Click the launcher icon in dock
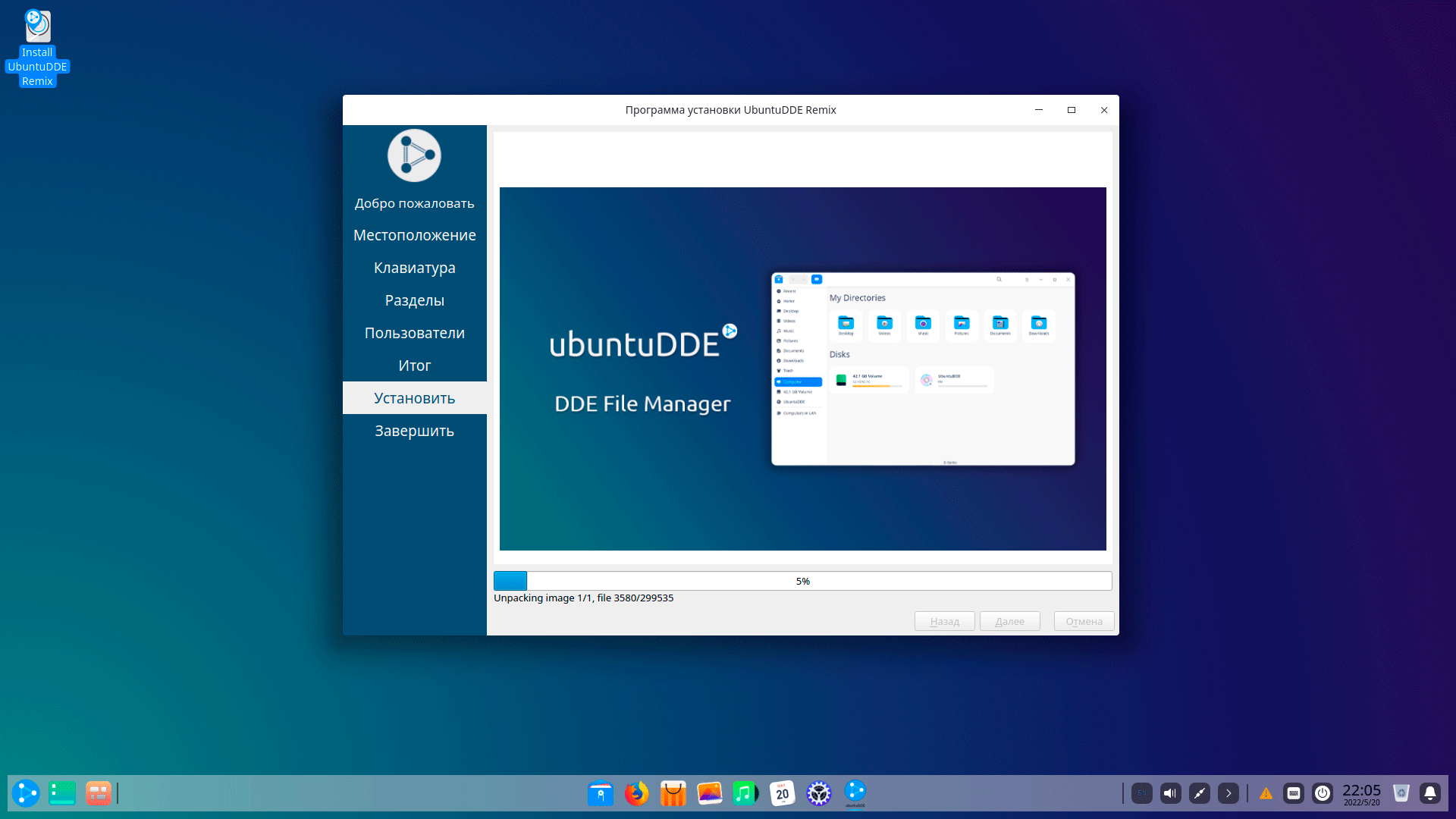Viewport: 1456px width, 819px height. (26, 793)
